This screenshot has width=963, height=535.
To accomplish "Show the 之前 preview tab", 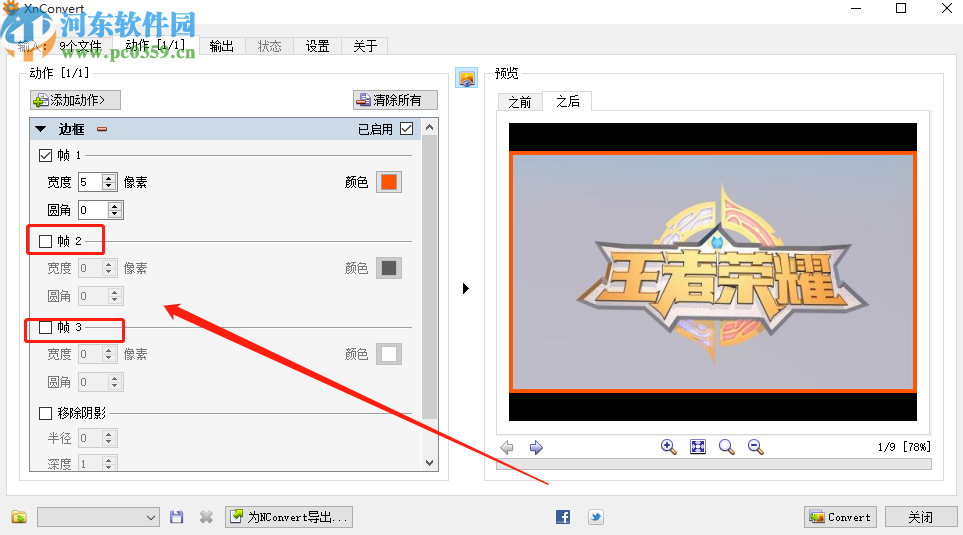I will coord(520,102).
